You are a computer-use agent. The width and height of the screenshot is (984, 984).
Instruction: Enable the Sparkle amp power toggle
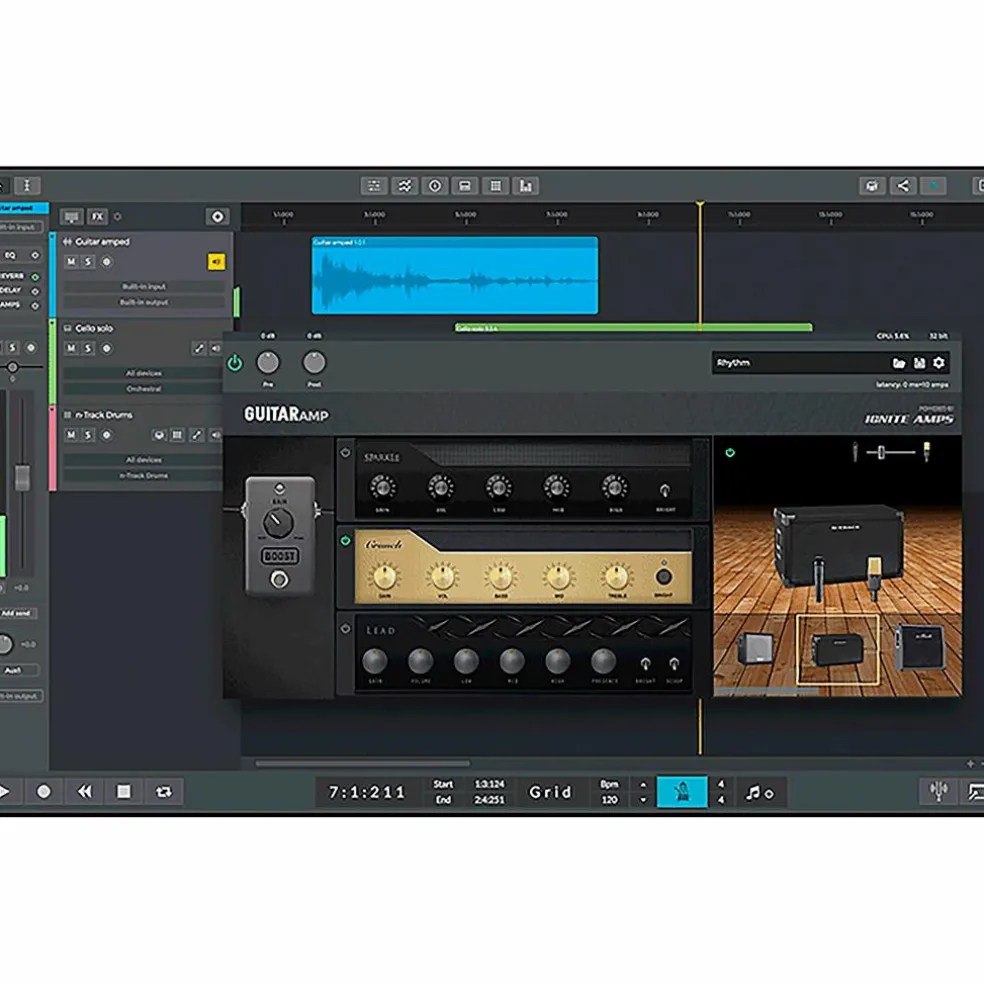[345, 452]
